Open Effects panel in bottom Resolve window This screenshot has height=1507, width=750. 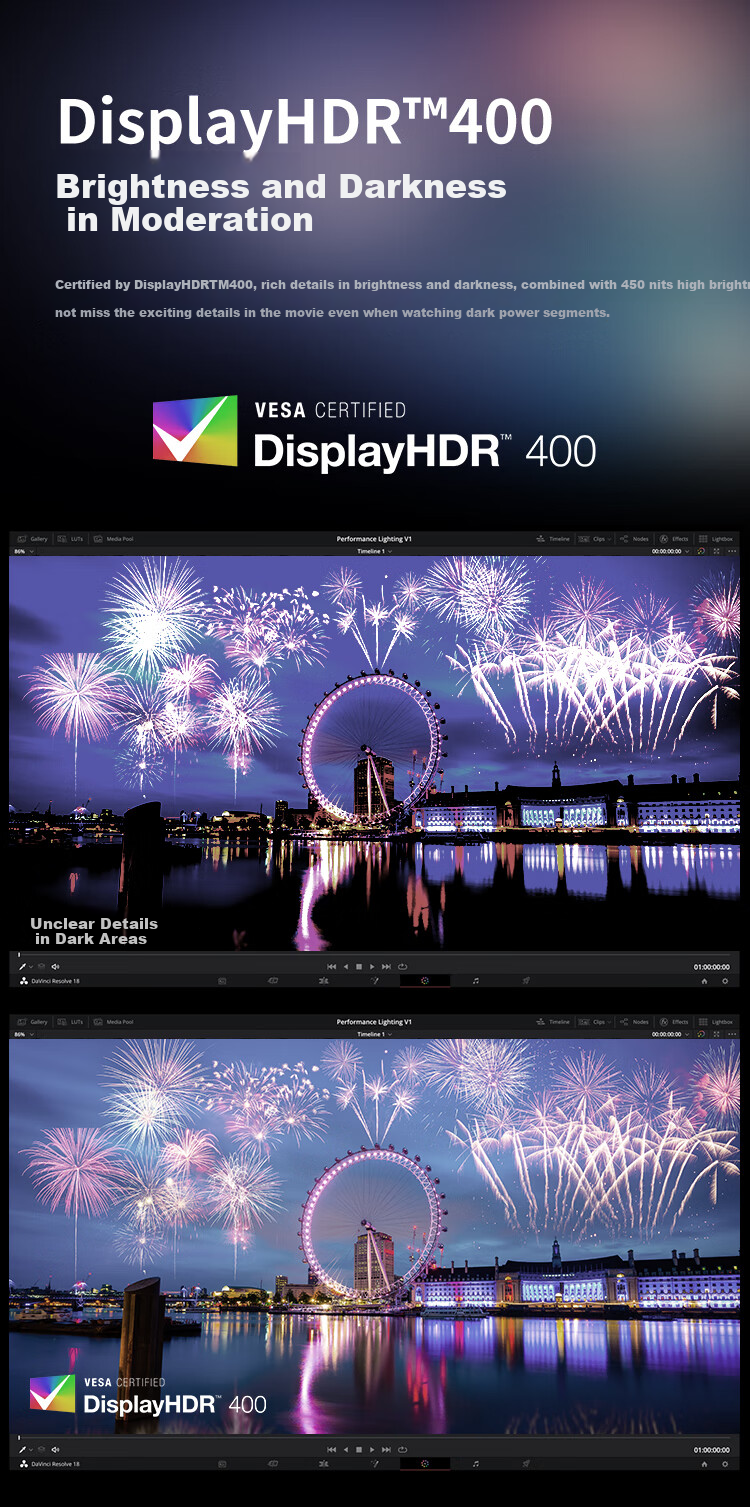674,1022
